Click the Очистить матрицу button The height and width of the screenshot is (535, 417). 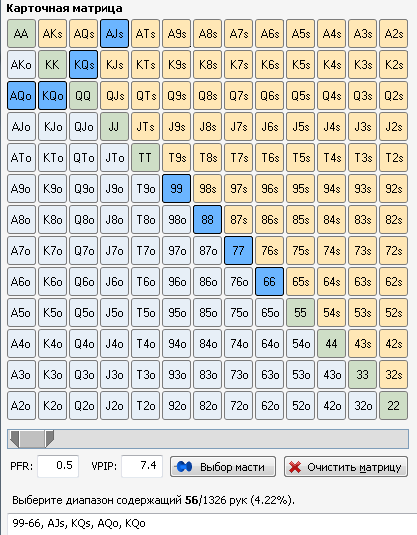coord(346,467)
